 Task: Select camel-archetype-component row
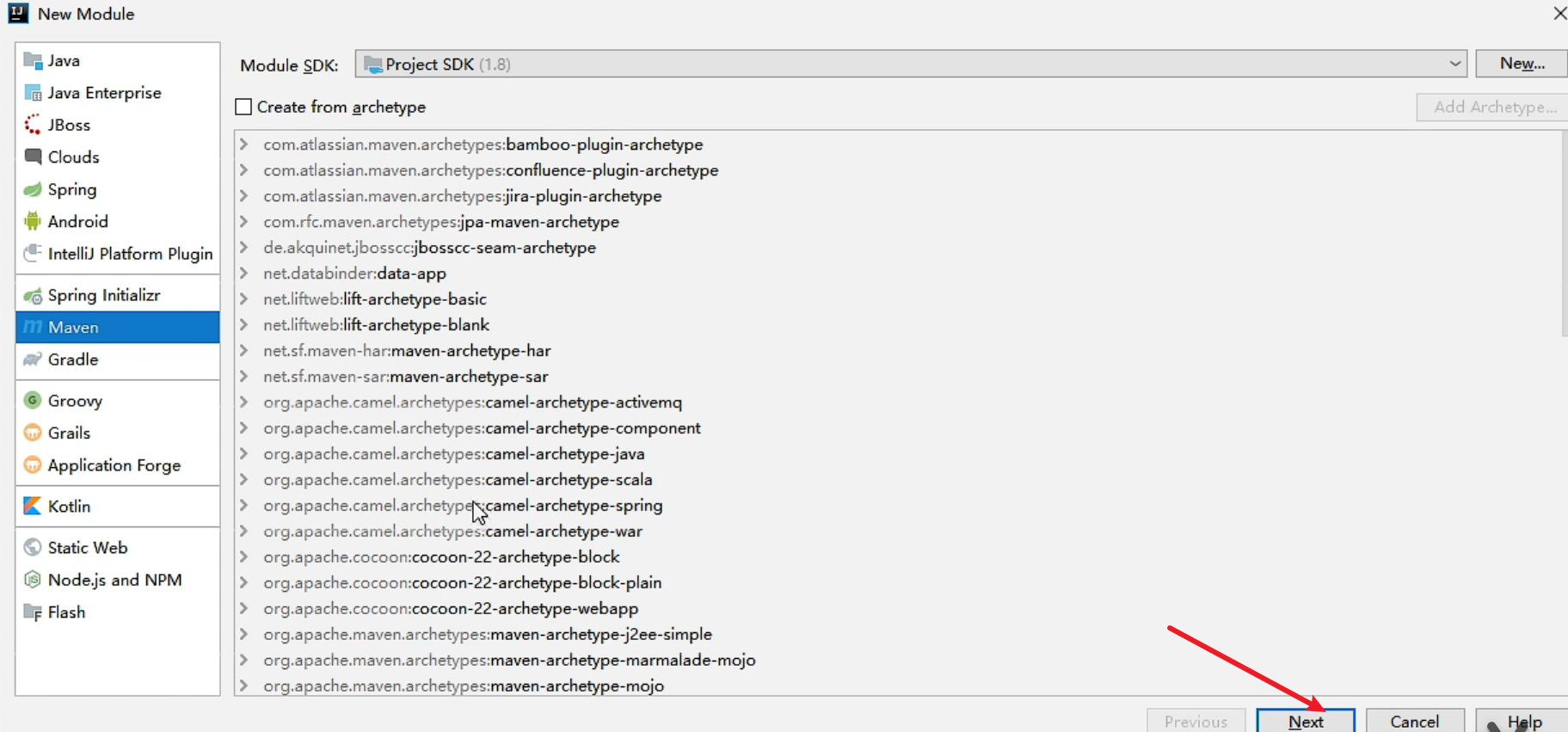[898, 428]
